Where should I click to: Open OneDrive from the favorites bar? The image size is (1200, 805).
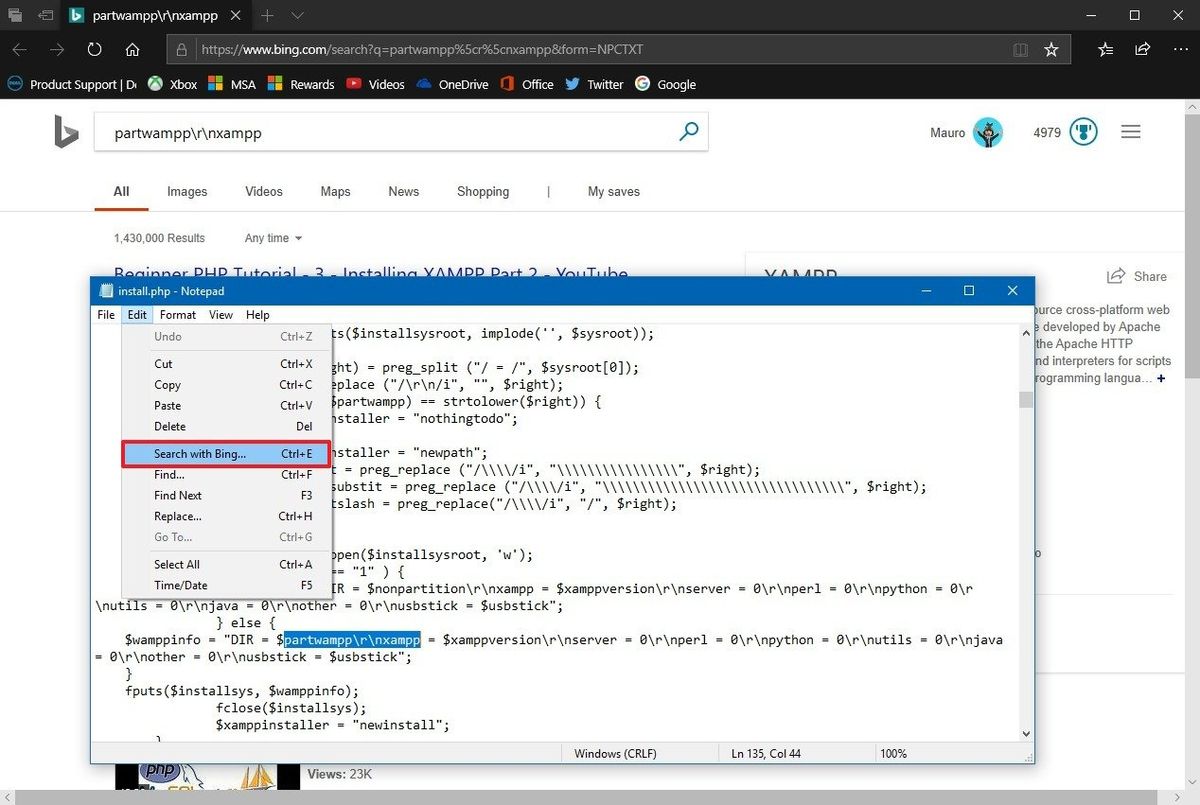[451, 84]
